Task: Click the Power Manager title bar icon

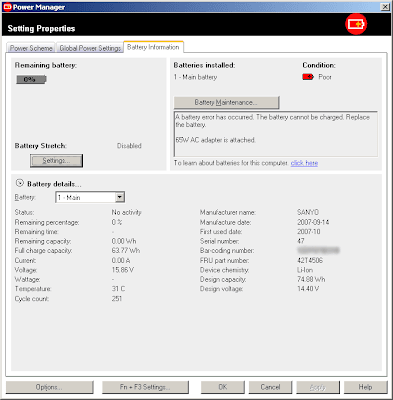Action: [x=7, y=7]
